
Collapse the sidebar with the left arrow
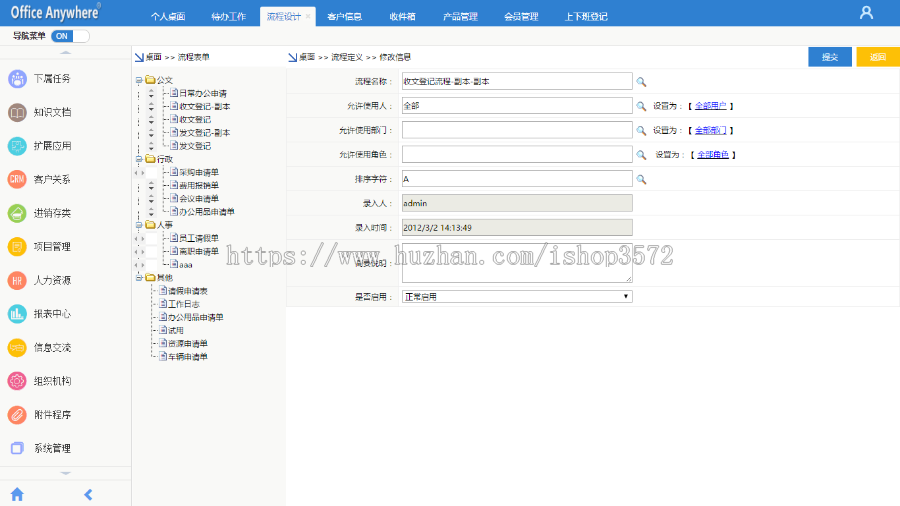88,495
